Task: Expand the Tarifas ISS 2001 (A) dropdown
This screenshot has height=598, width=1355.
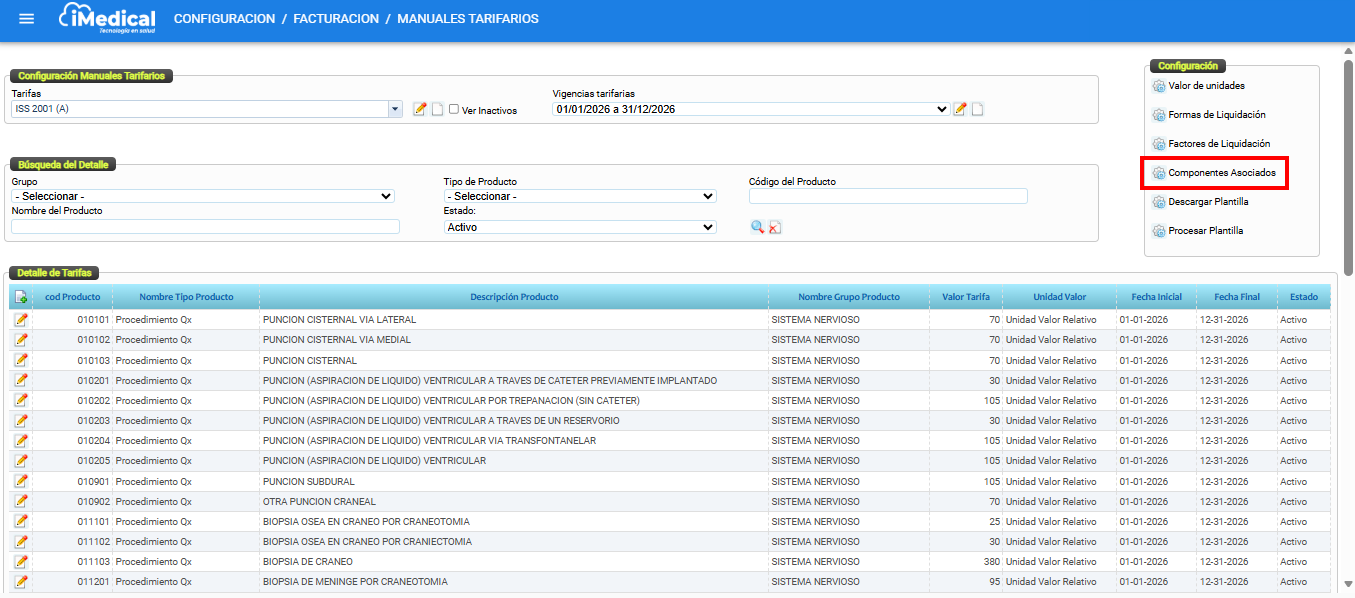Action: tap(395, 109)
